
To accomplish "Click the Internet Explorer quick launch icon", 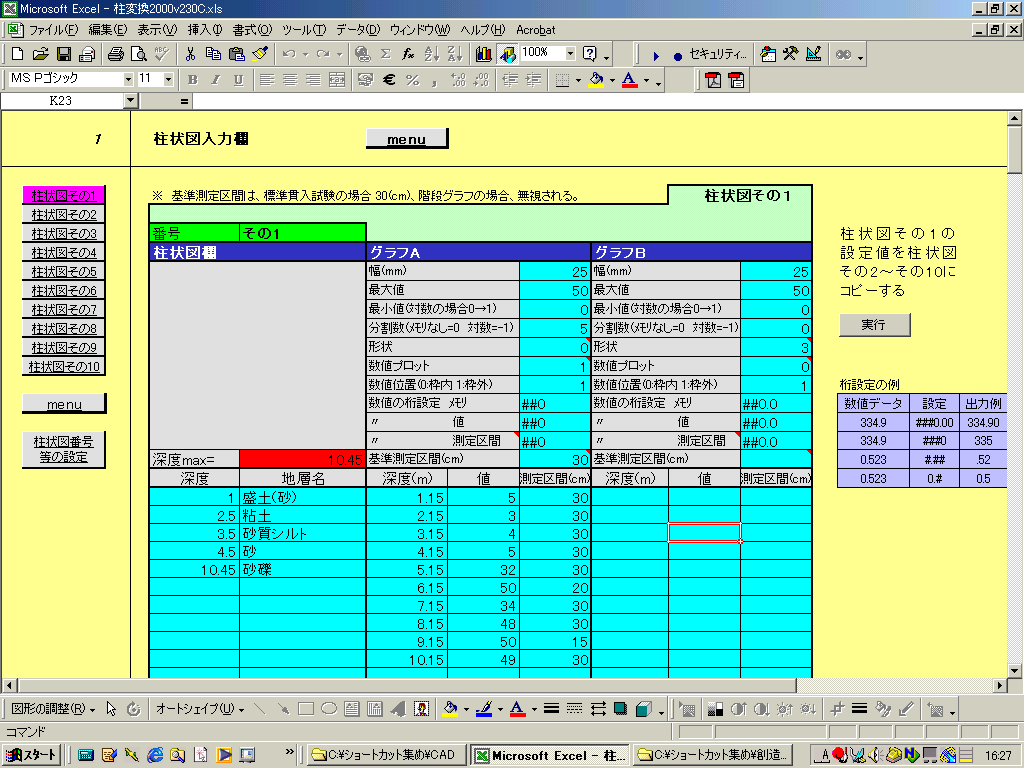I will tap(155, 755).
